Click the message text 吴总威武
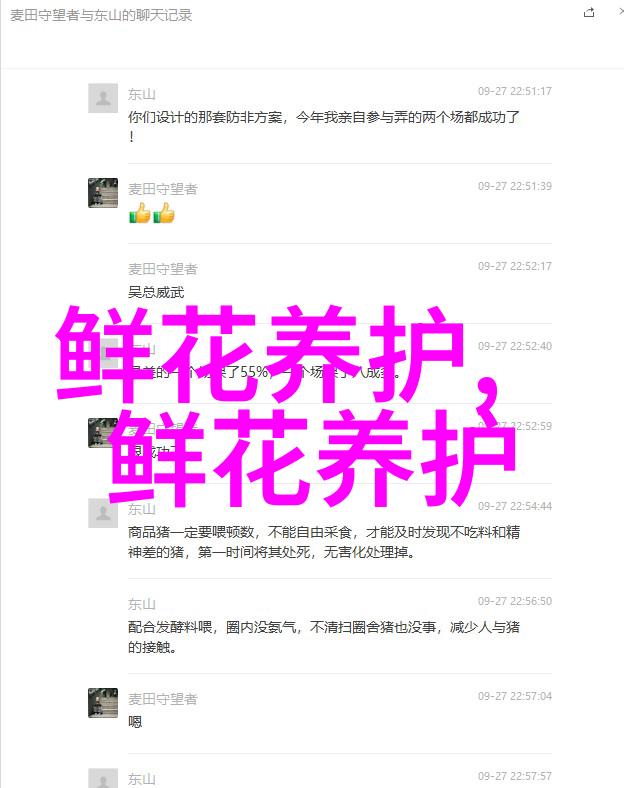The width and height of the screenshot is (624, 788). point(156,292)
